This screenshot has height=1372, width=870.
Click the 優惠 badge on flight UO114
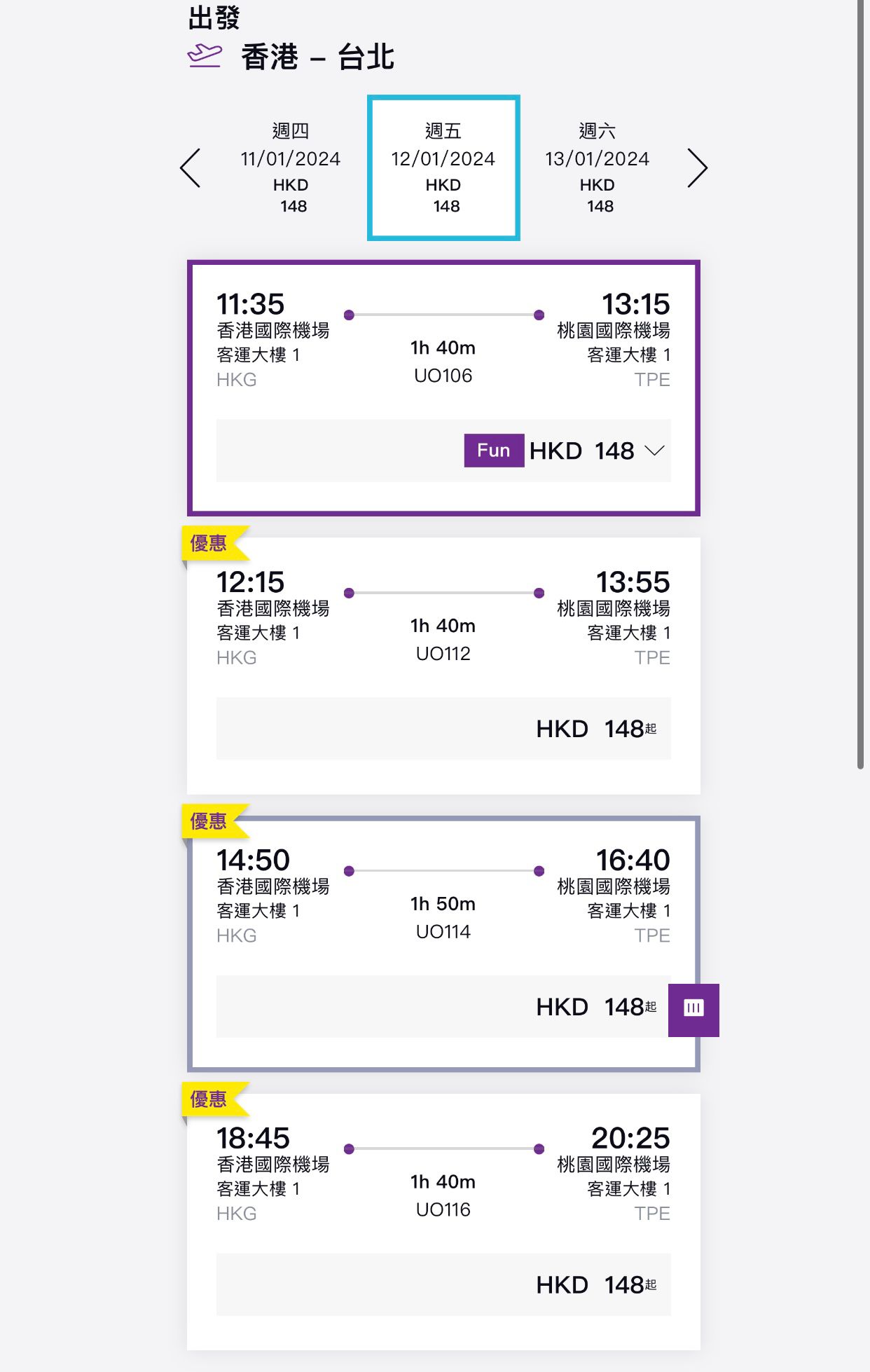click(x=209, y=821)
